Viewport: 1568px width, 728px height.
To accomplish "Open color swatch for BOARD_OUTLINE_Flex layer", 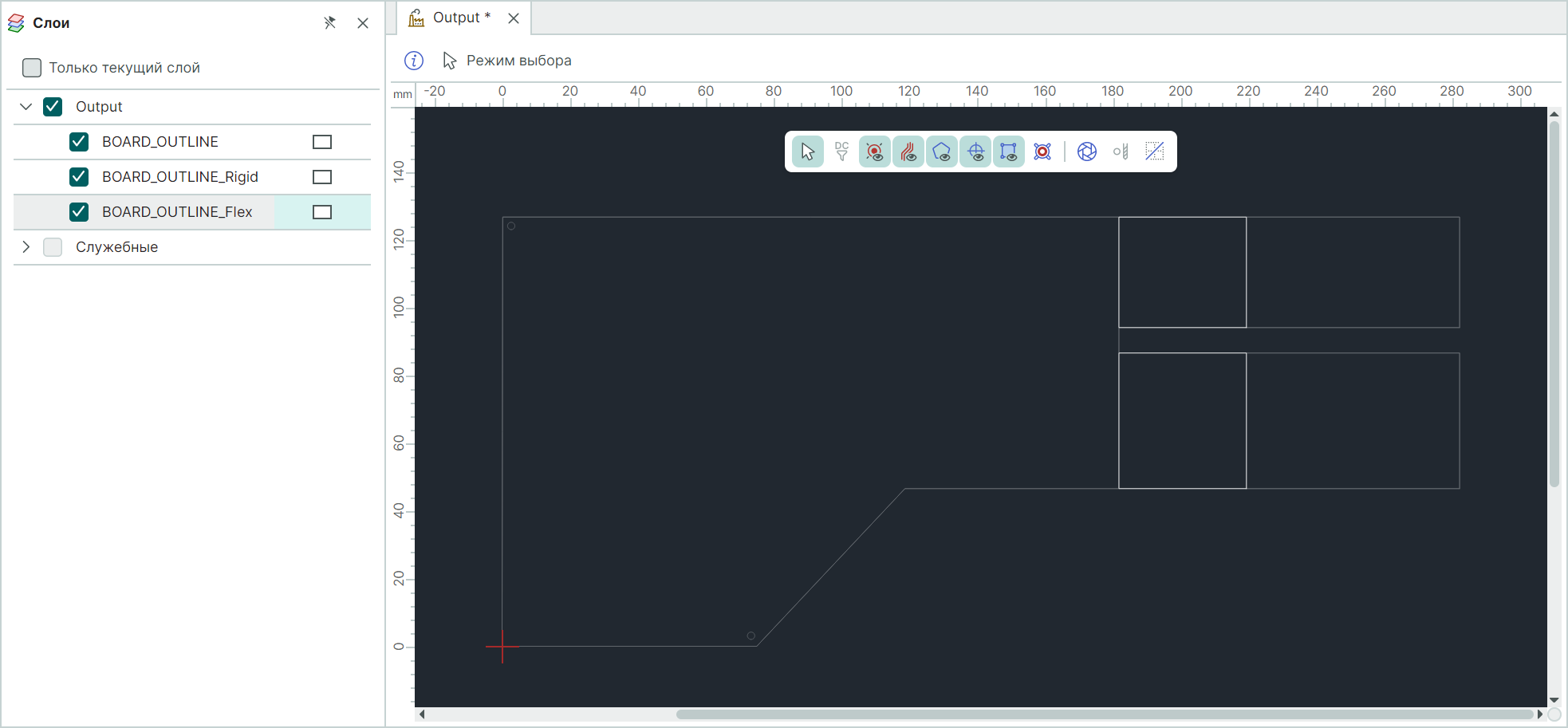I will 322,212.
